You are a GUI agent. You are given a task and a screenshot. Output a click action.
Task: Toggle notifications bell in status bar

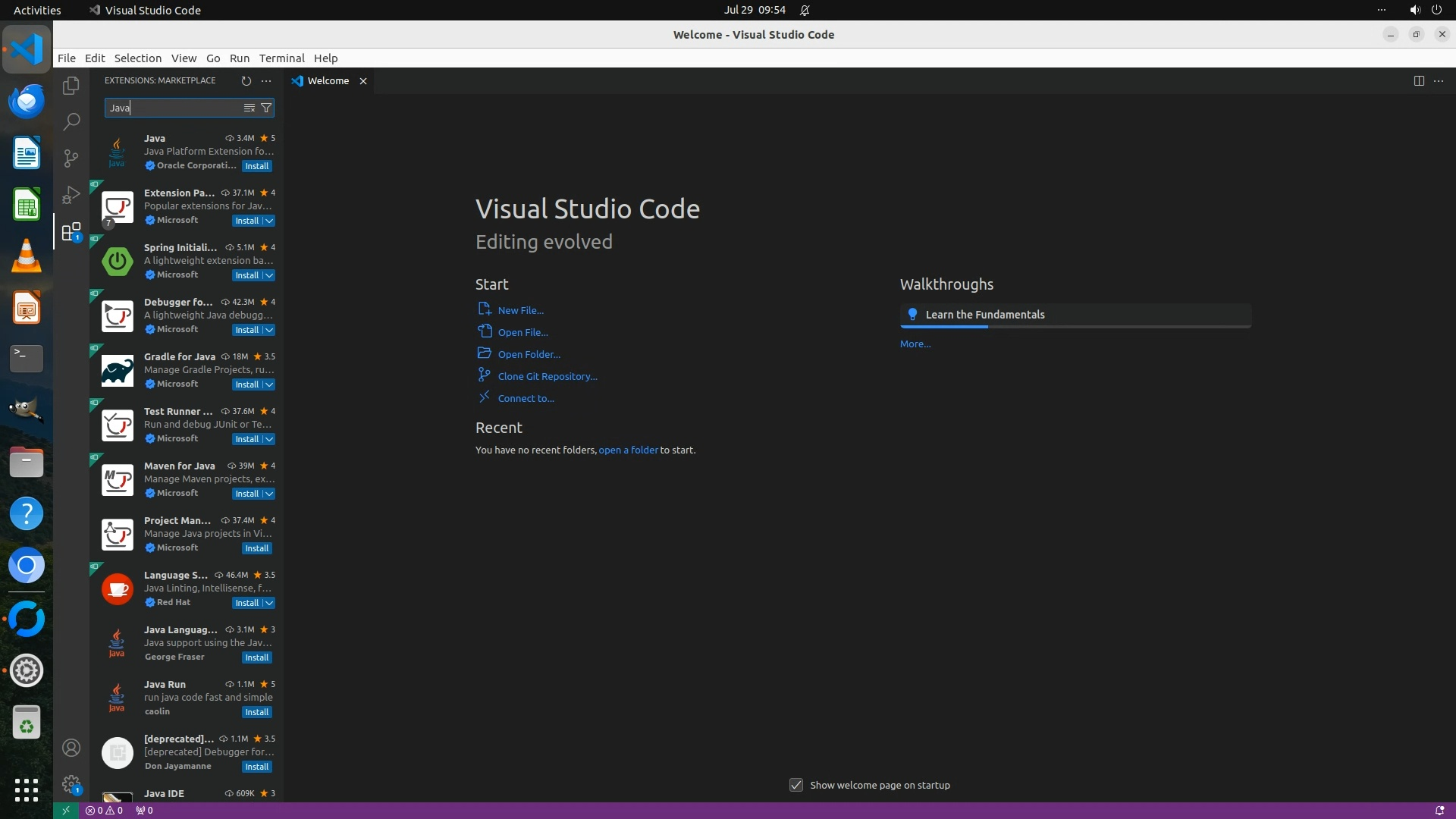coord(1439,810)
